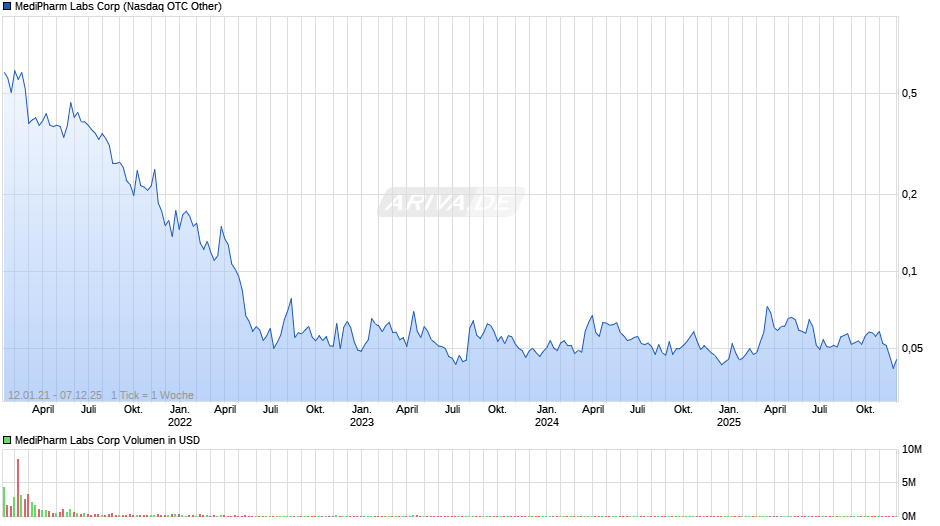940x526 pixels.
Task: Click the 'Jan. 2025' time axis label
Action: point(728,416)
